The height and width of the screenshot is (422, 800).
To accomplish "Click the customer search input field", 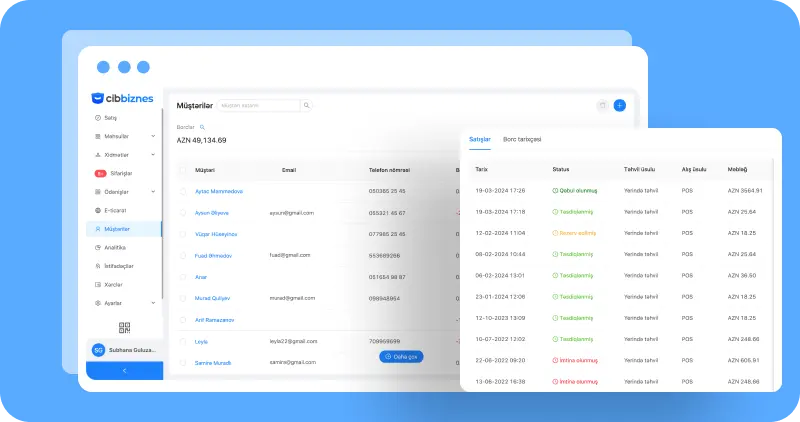I will pos(258,105).
